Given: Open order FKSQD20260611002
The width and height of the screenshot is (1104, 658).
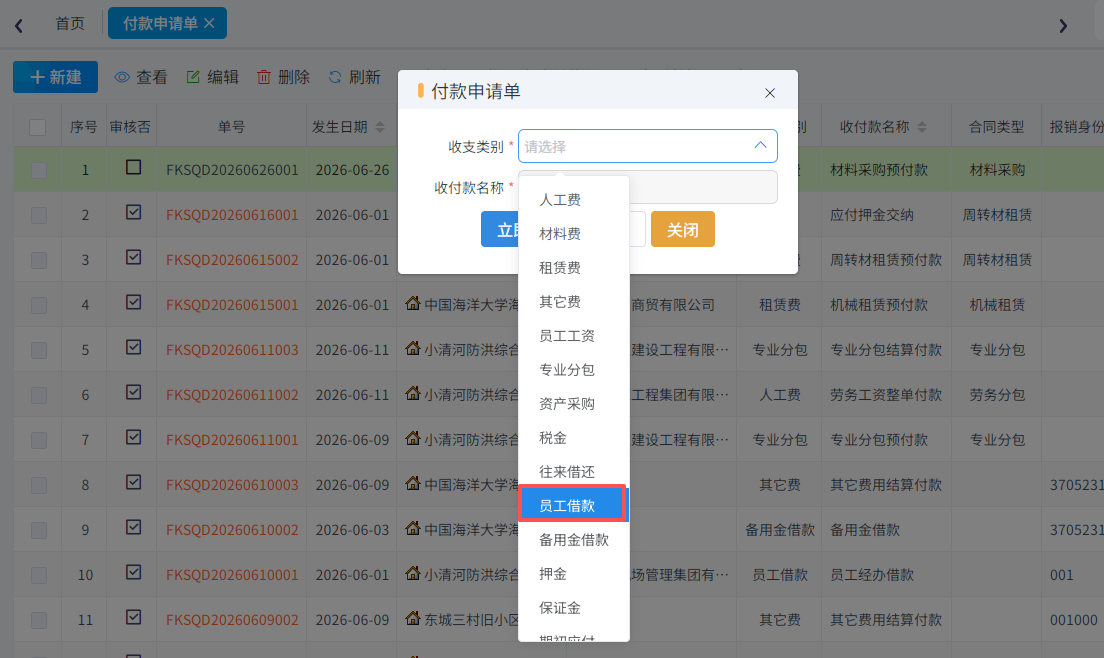Looking at the screenshot, I should click(x=232, y=396).
